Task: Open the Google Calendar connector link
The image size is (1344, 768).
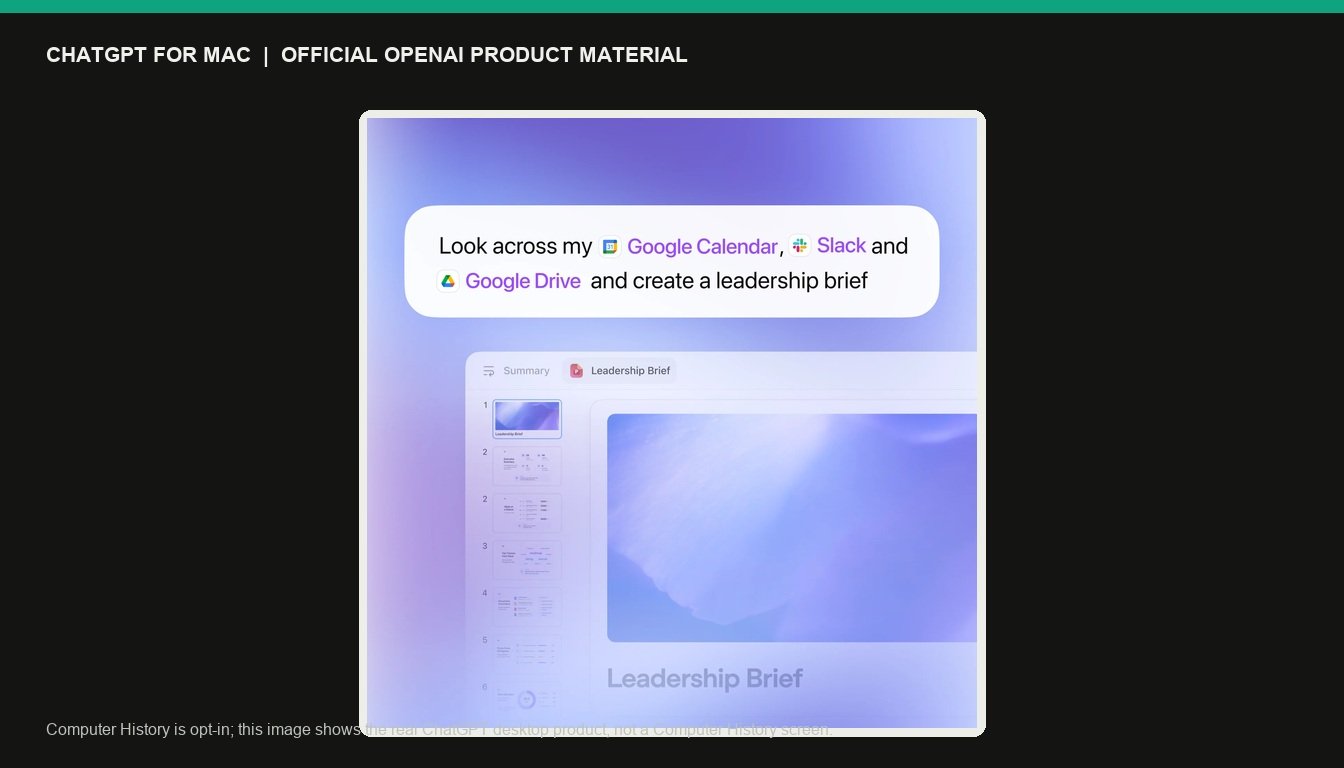Action: (702, 247)
